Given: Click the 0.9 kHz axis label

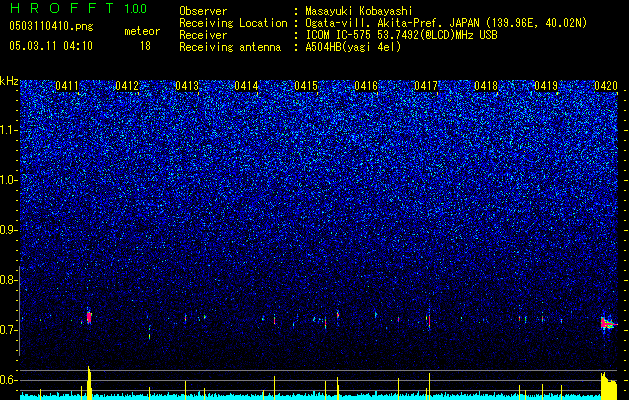Looking at the screenshot, I should (8, 230).
